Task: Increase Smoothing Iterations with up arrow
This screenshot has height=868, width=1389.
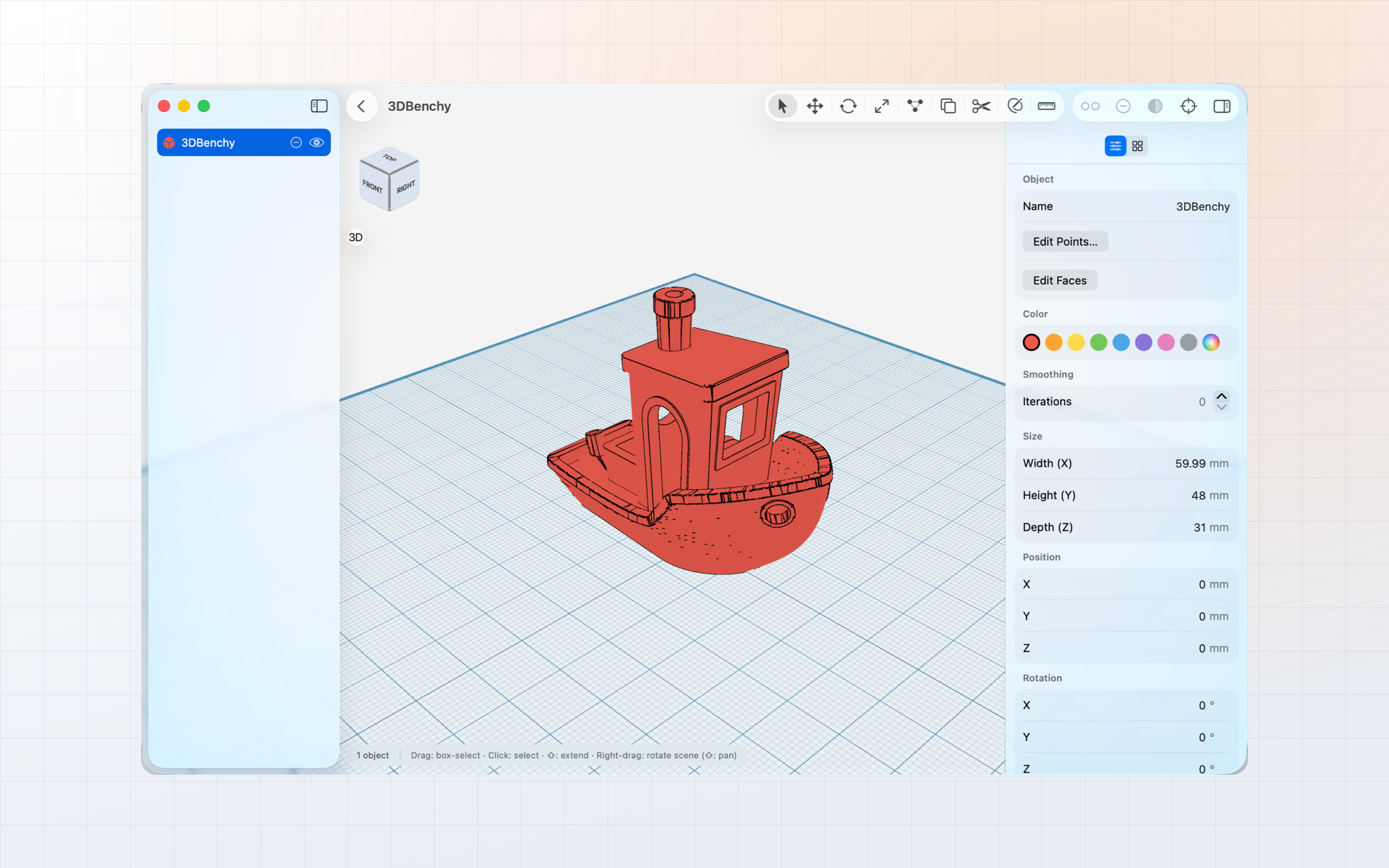Action: click(x=1221, y=397)
